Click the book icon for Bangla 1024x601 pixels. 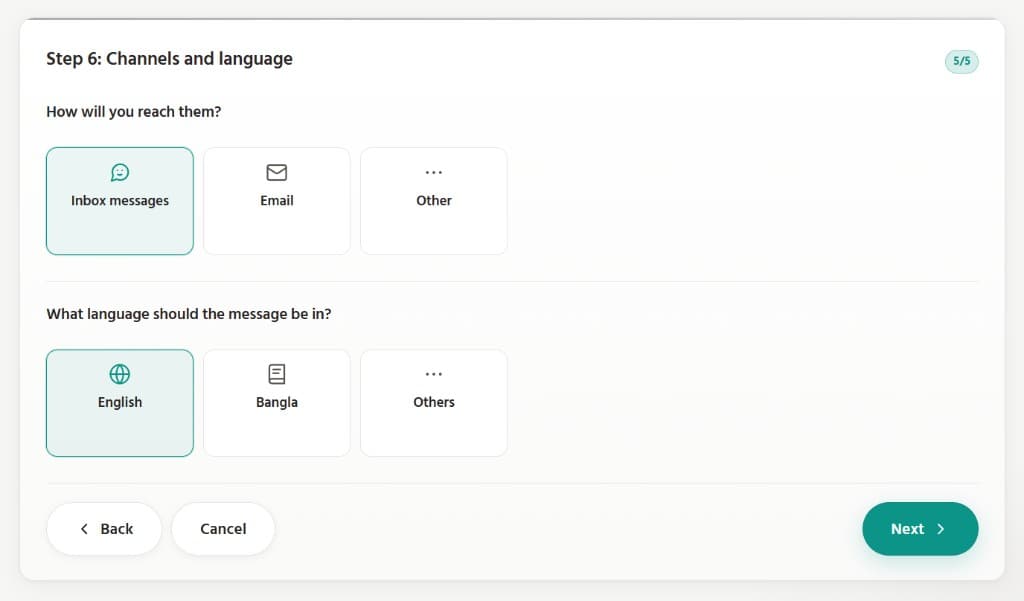coord(277,374)
